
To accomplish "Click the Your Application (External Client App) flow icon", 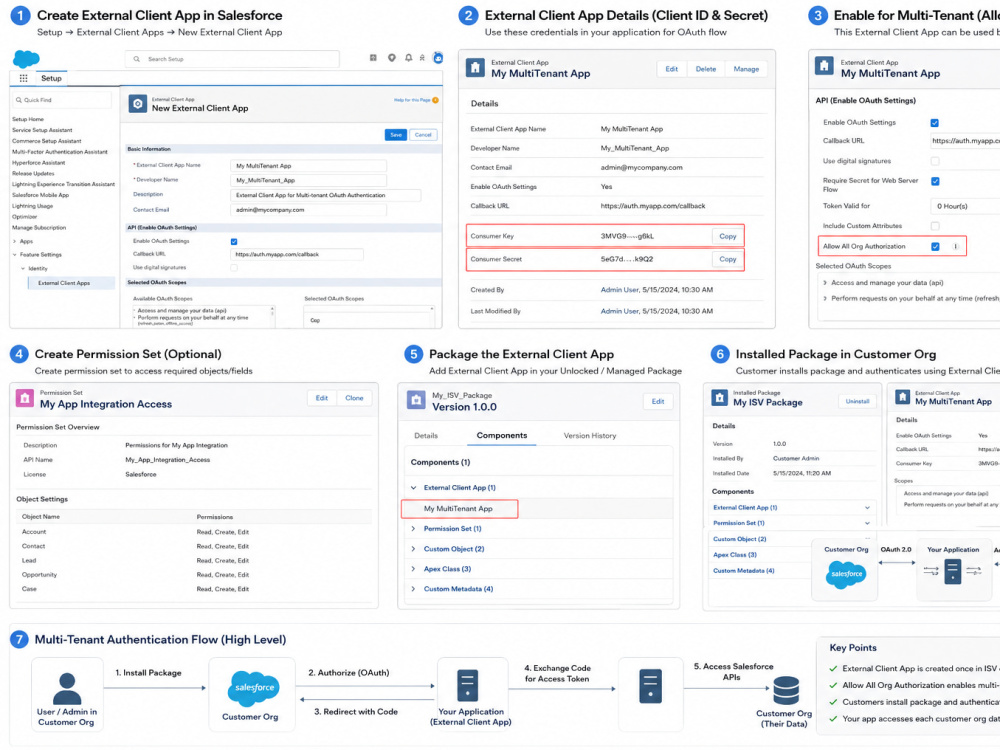I will (x=467, y=686).
